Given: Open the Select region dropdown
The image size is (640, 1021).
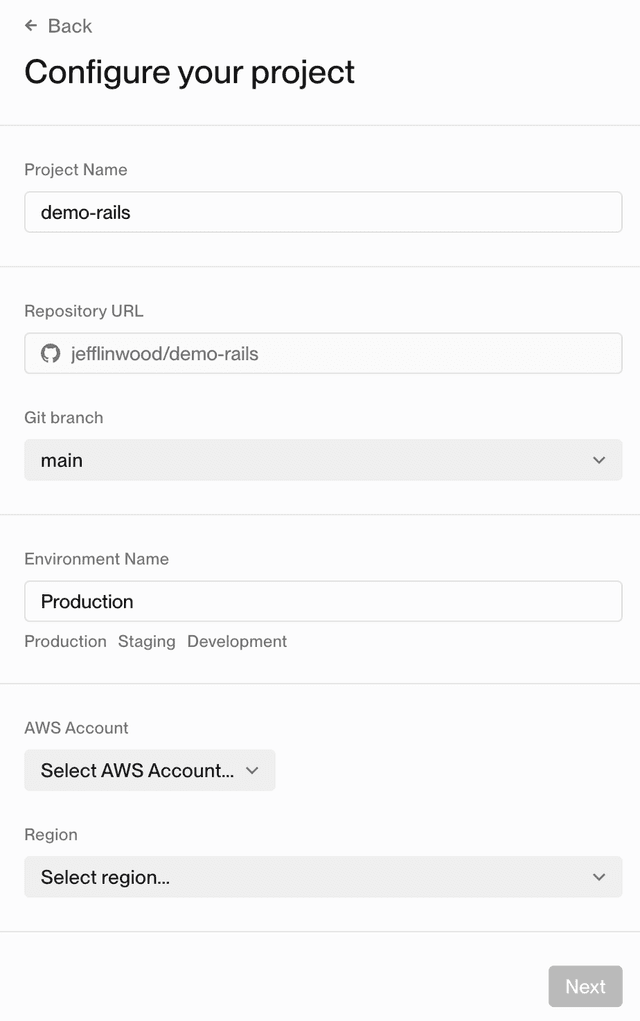Looking at the screenshot, I should click(322, 877).
